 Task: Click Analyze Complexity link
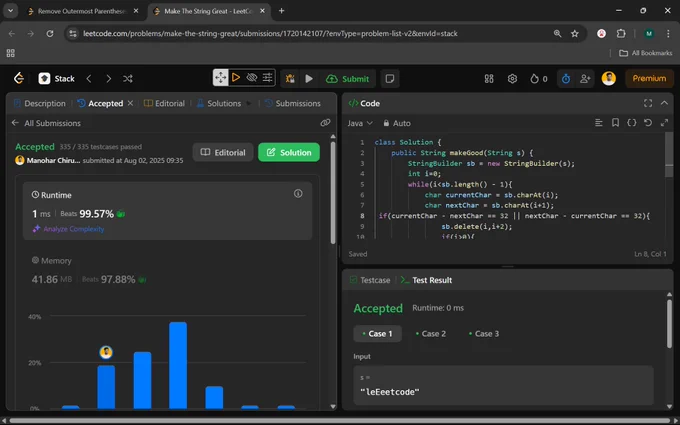69,229
